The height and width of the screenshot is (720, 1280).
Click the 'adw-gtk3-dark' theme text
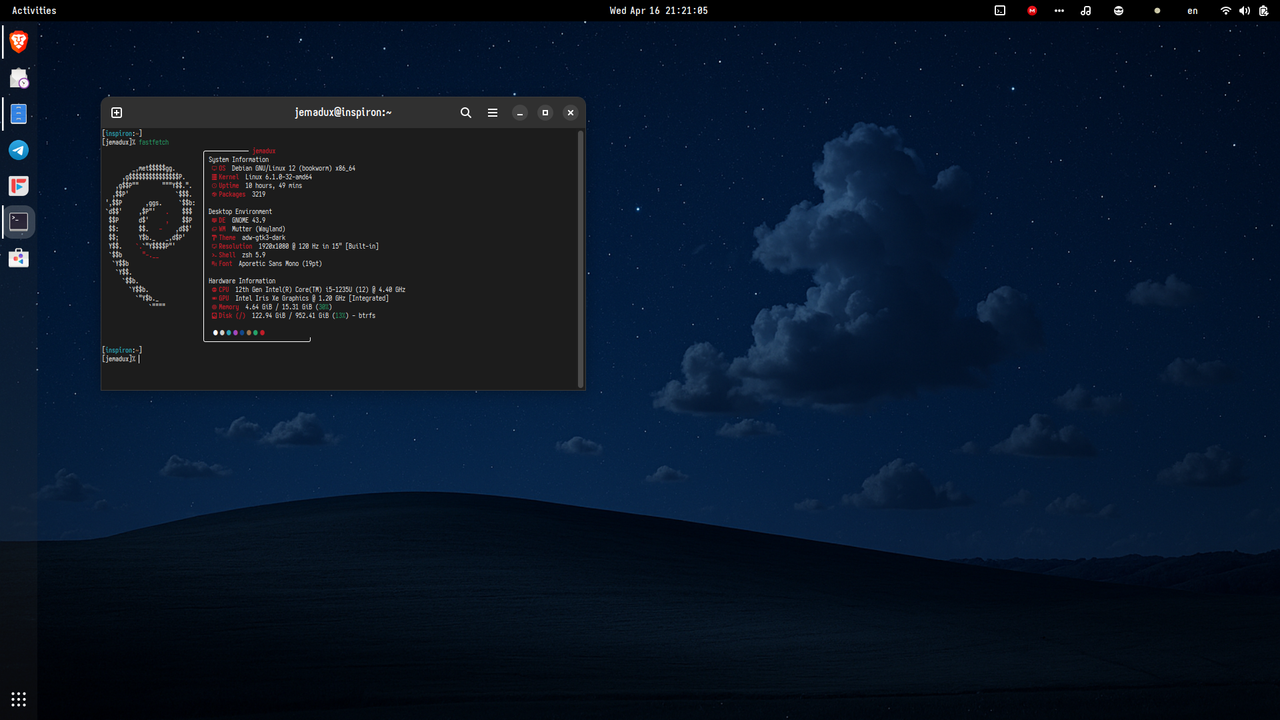click(x=263, y=237)
